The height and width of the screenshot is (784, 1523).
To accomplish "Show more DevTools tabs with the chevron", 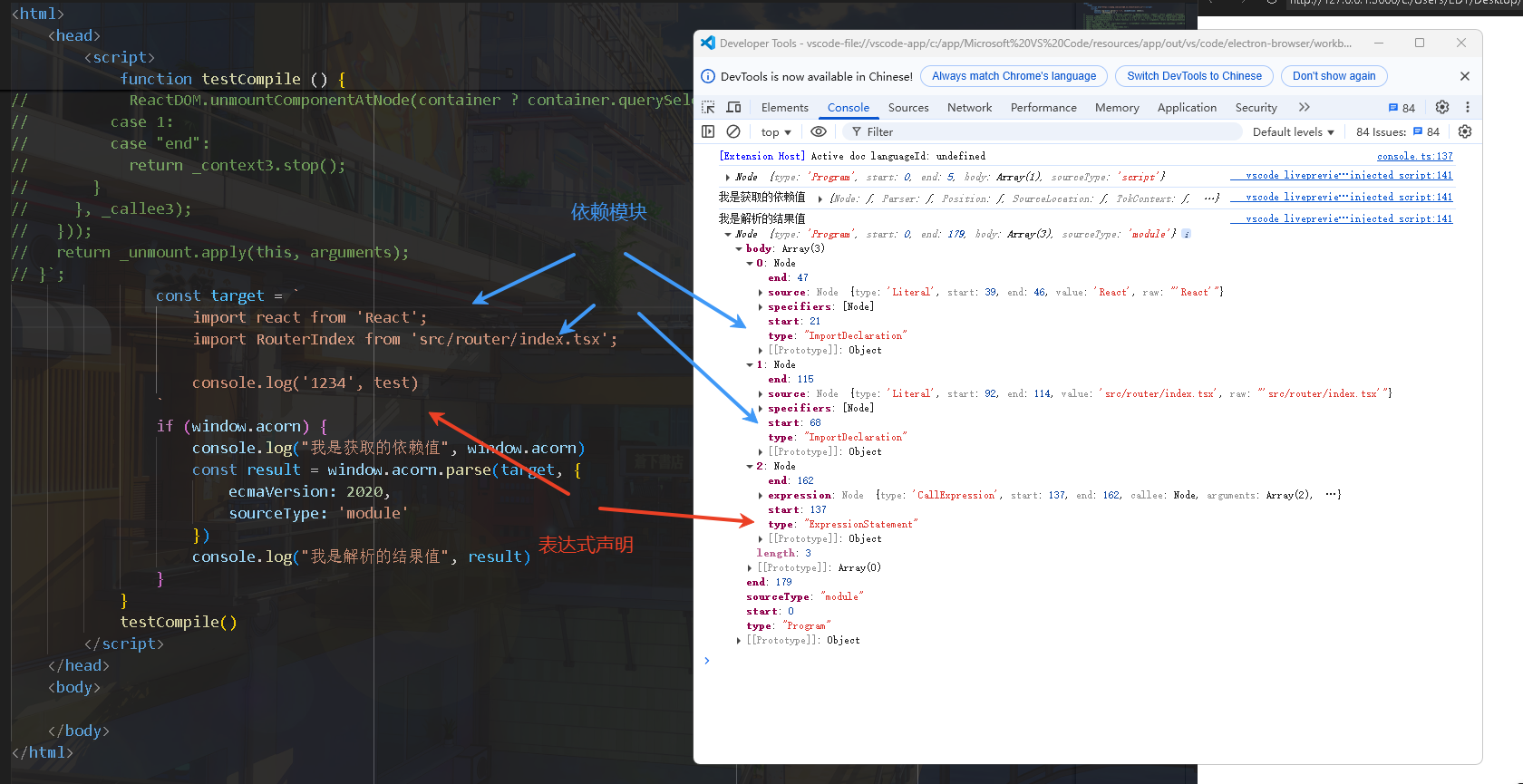I will tap(1305, 107).
